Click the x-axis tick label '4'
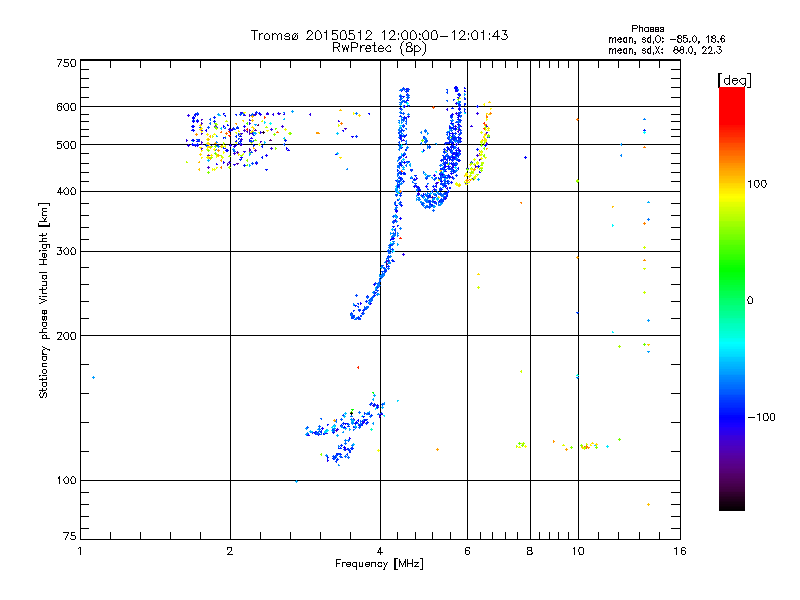This screenshot has width=800, height=600. click(x=380, y=551)
